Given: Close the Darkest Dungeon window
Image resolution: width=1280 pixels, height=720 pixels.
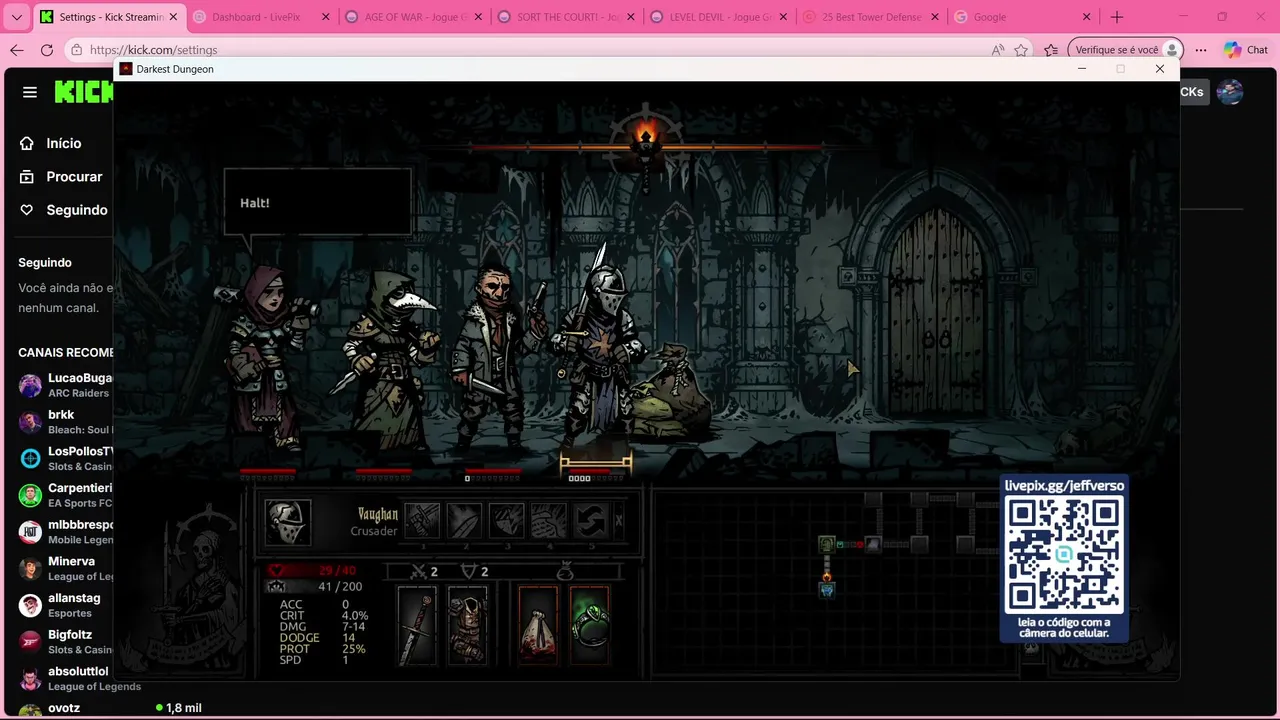Looking at the screenshot, I should click(x=1160, y=69).
